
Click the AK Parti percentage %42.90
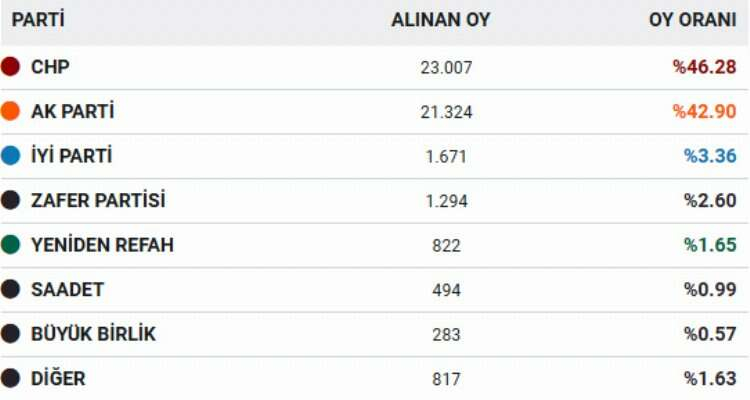coord(705,112)
